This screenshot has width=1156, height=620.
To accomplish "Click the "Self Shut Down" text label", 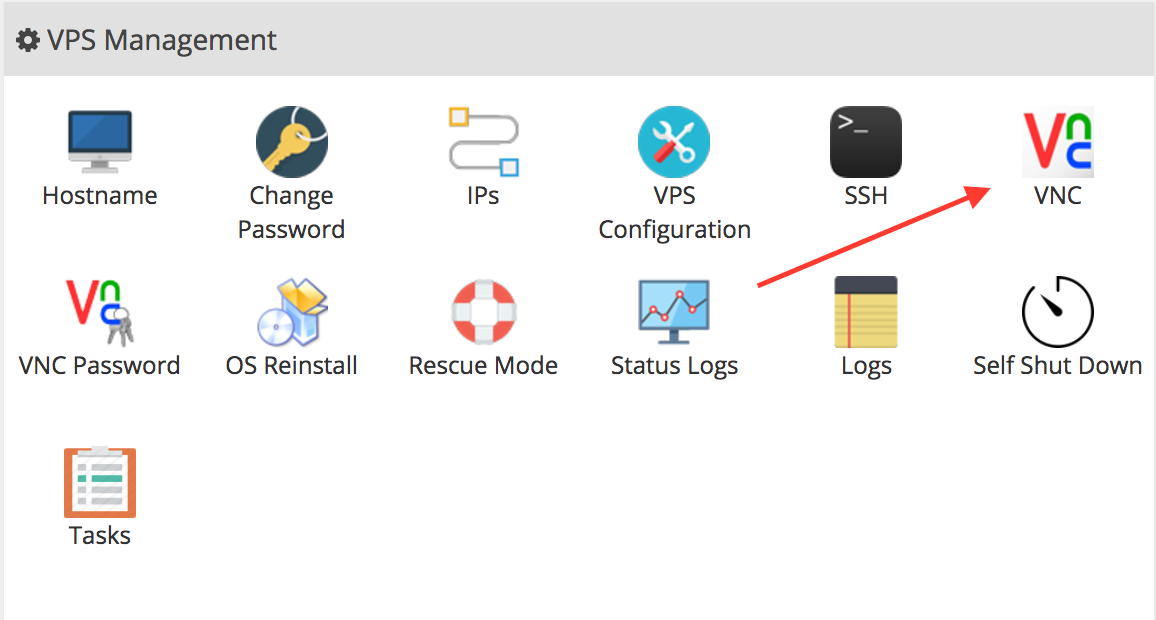I will [1057, 366].
